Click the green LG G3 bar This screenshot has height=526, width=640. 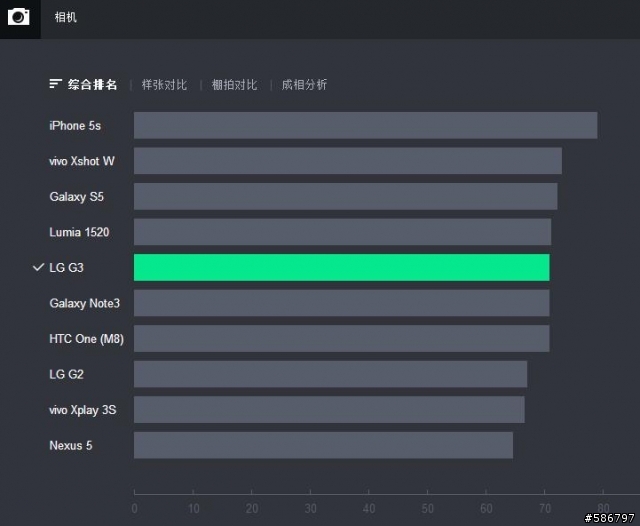point(342,267)
